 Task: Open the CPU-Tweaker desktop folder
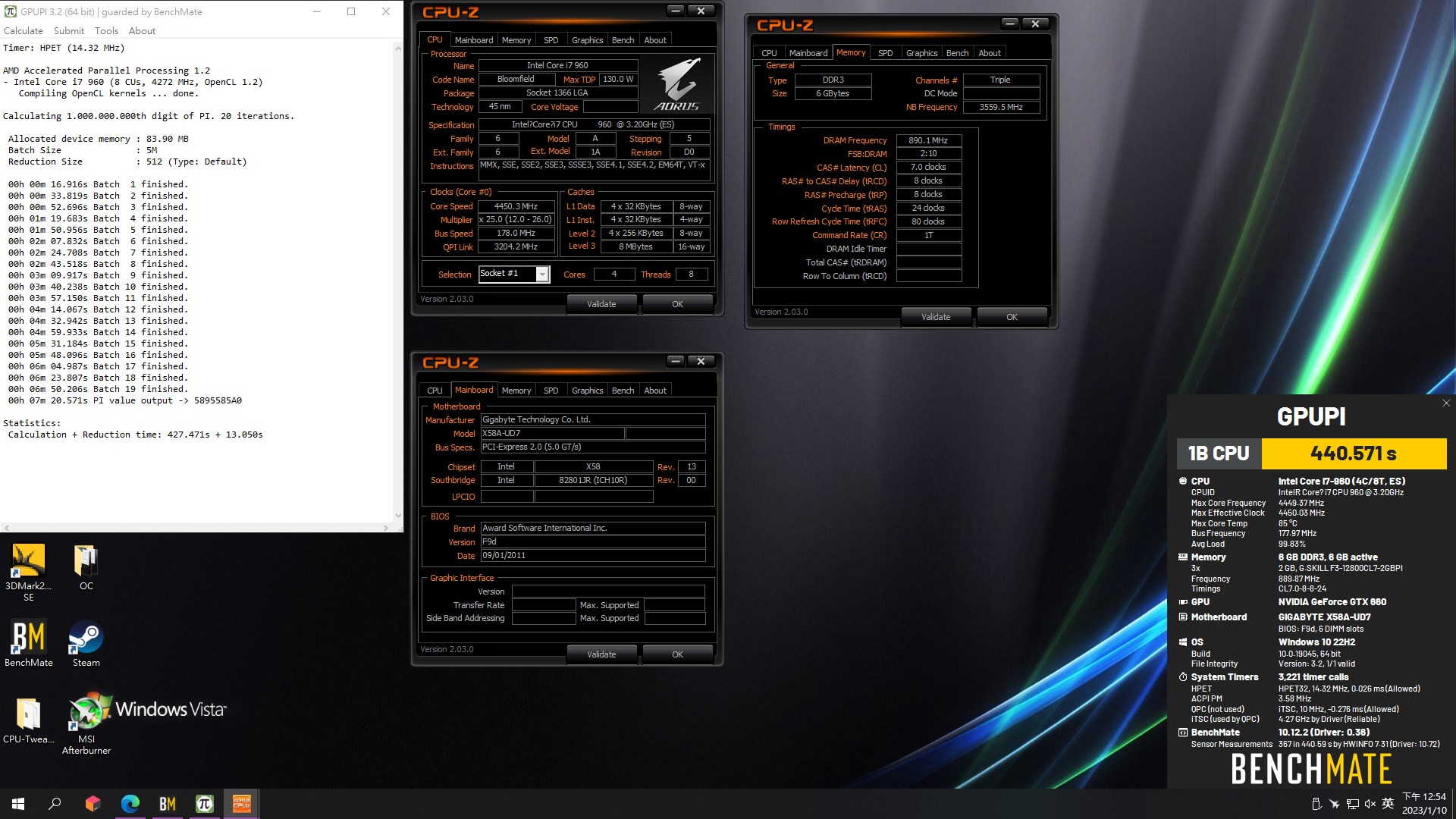click(x=28, y=720)
